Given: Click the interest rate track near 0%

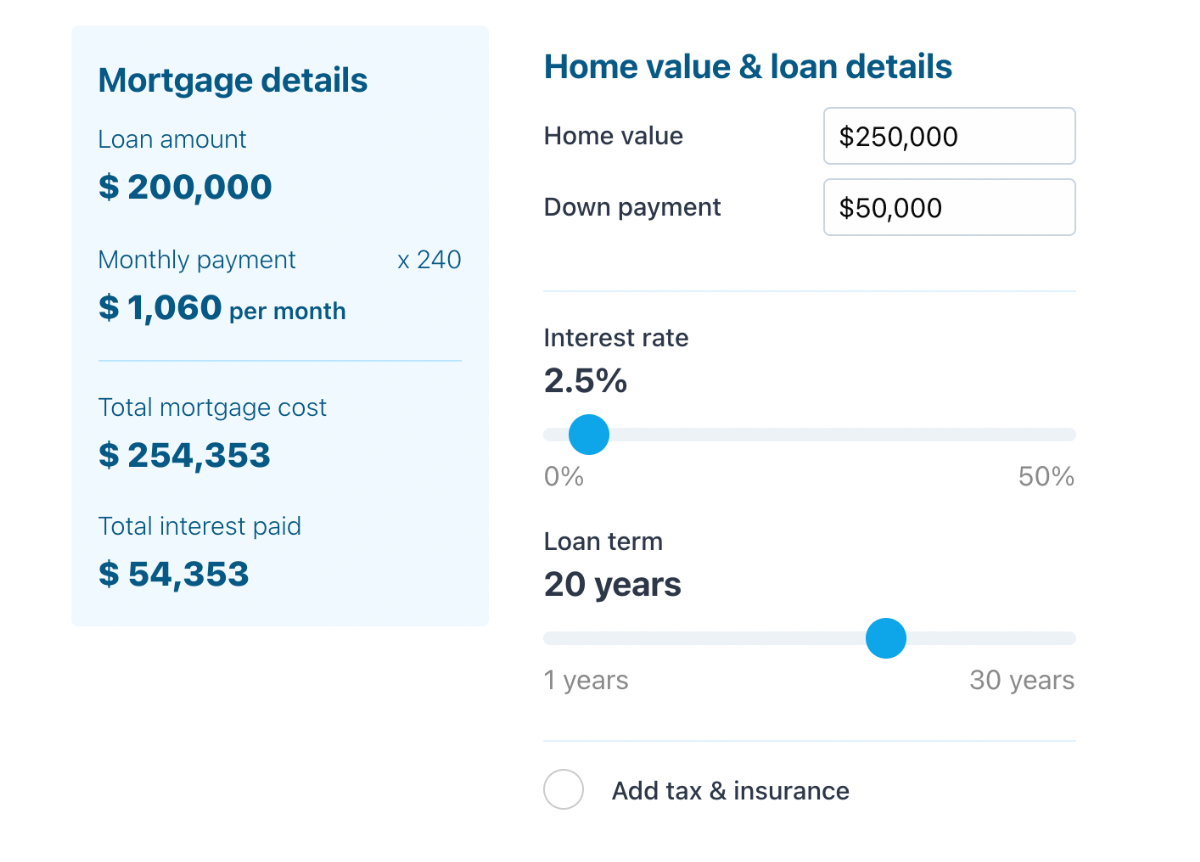Looking at the screenshot, I should (552, 435).
